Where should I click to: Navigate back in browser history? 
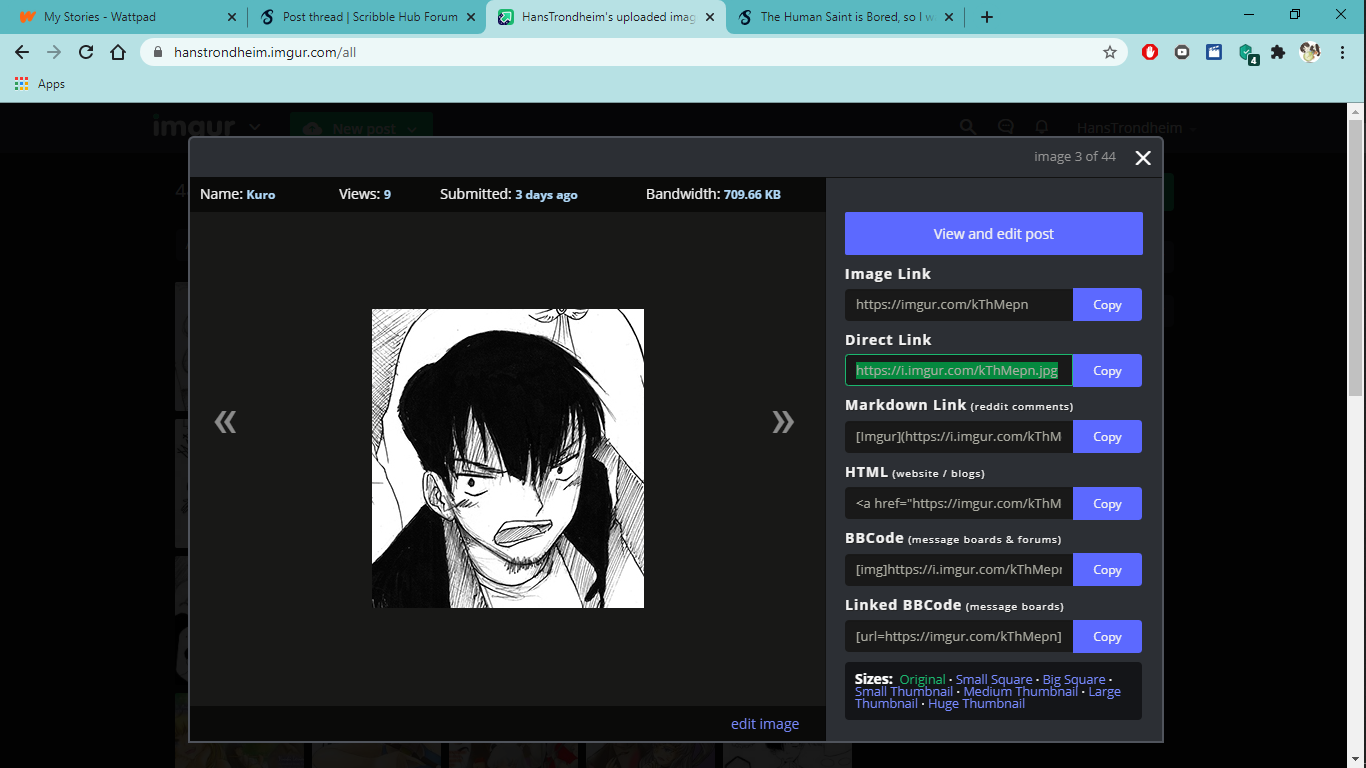coord(22,52)
